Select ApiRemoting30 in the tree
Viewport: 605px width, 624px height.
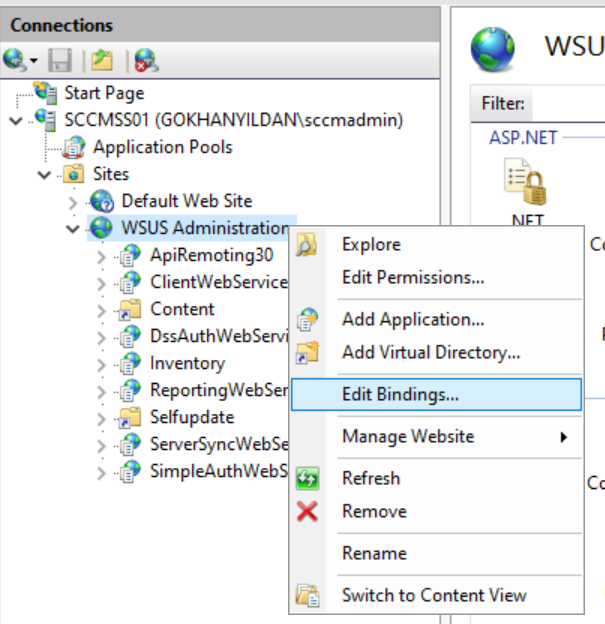[x=211, y=255]
